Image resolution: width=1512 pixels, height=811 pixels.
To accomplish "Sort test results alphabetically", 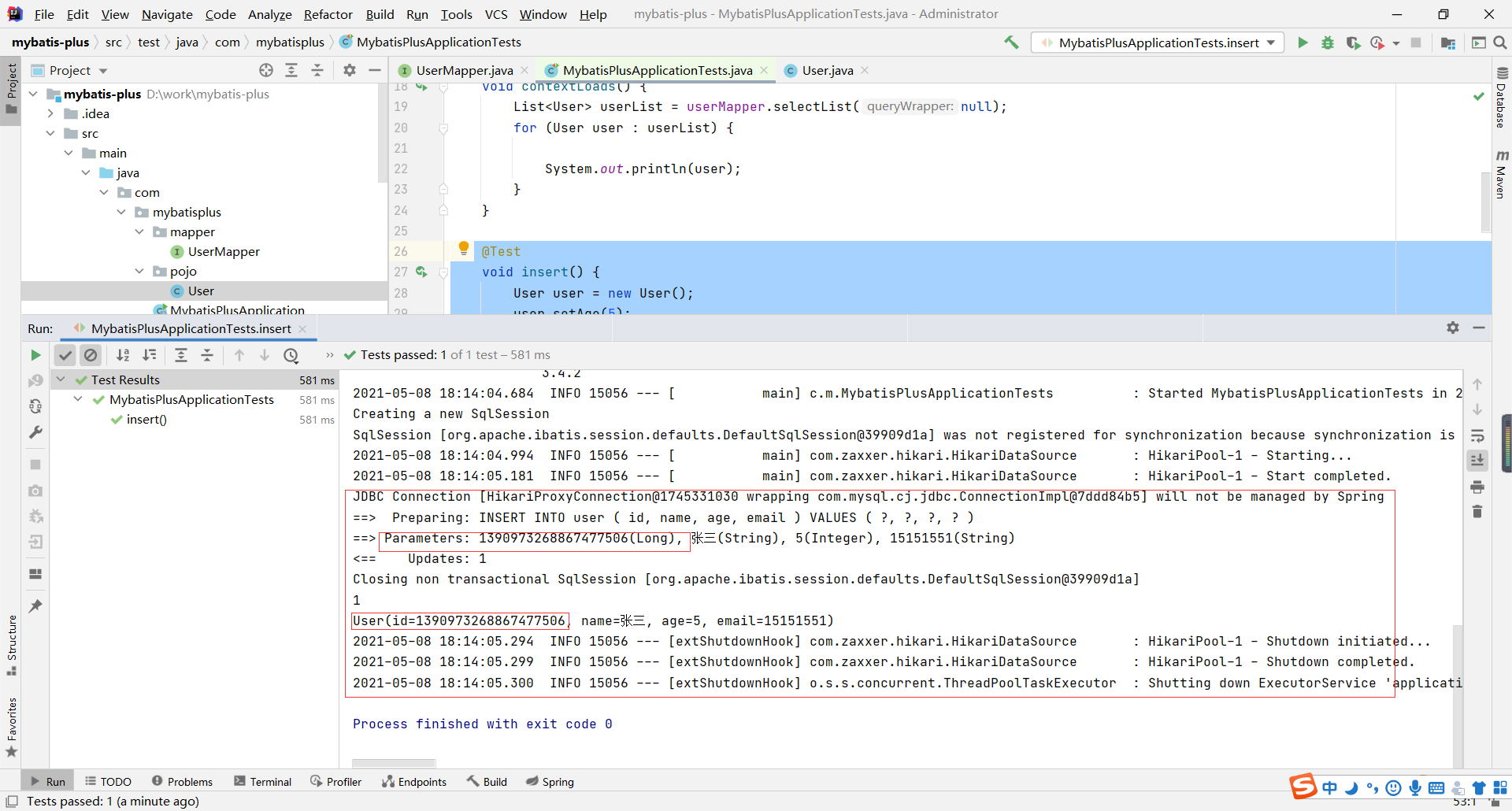I will [x=123, y=355].
